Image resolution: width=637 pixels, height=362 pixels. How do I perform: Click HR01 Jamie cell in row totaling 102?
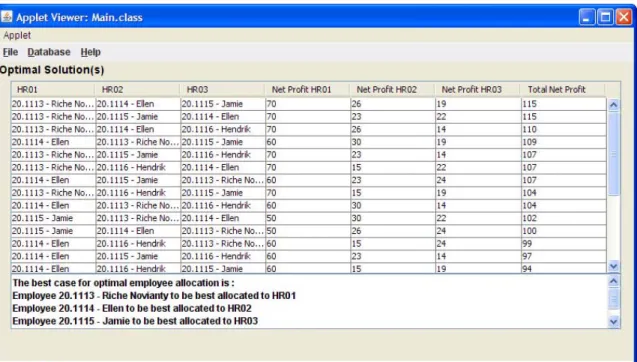pyautogui.click(x=53, y=218)
